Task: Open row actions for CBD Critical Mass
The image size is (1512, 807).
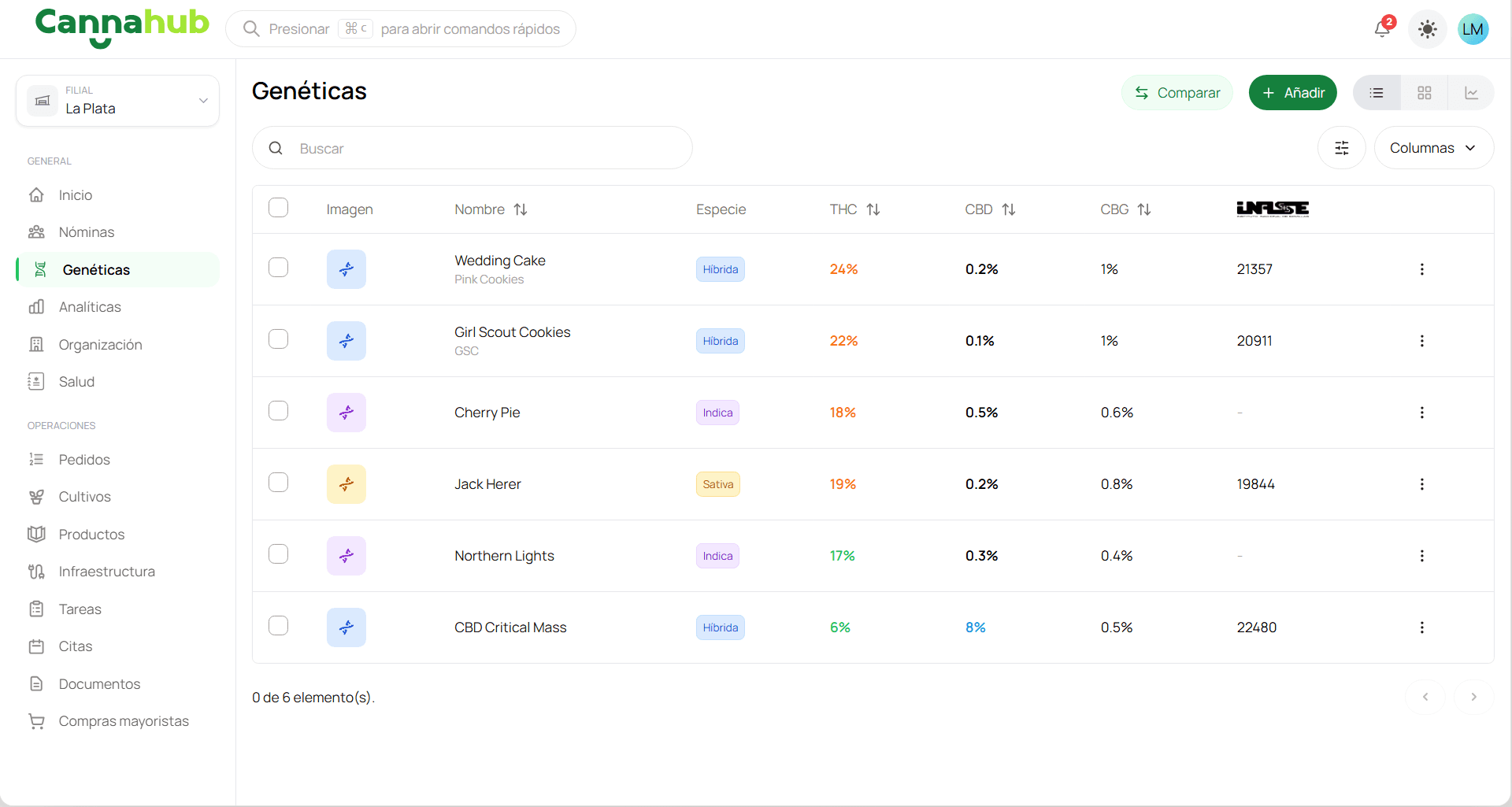Action: (x=1422, y=627)
